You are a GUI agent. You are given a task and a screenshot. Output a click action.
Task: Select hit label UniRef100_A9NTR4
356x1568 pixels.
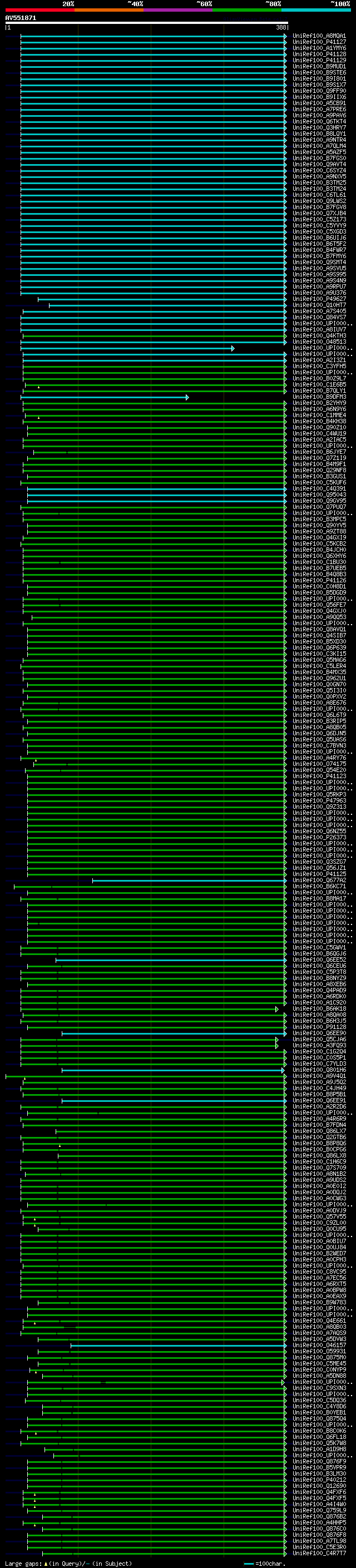pos(319,140)
